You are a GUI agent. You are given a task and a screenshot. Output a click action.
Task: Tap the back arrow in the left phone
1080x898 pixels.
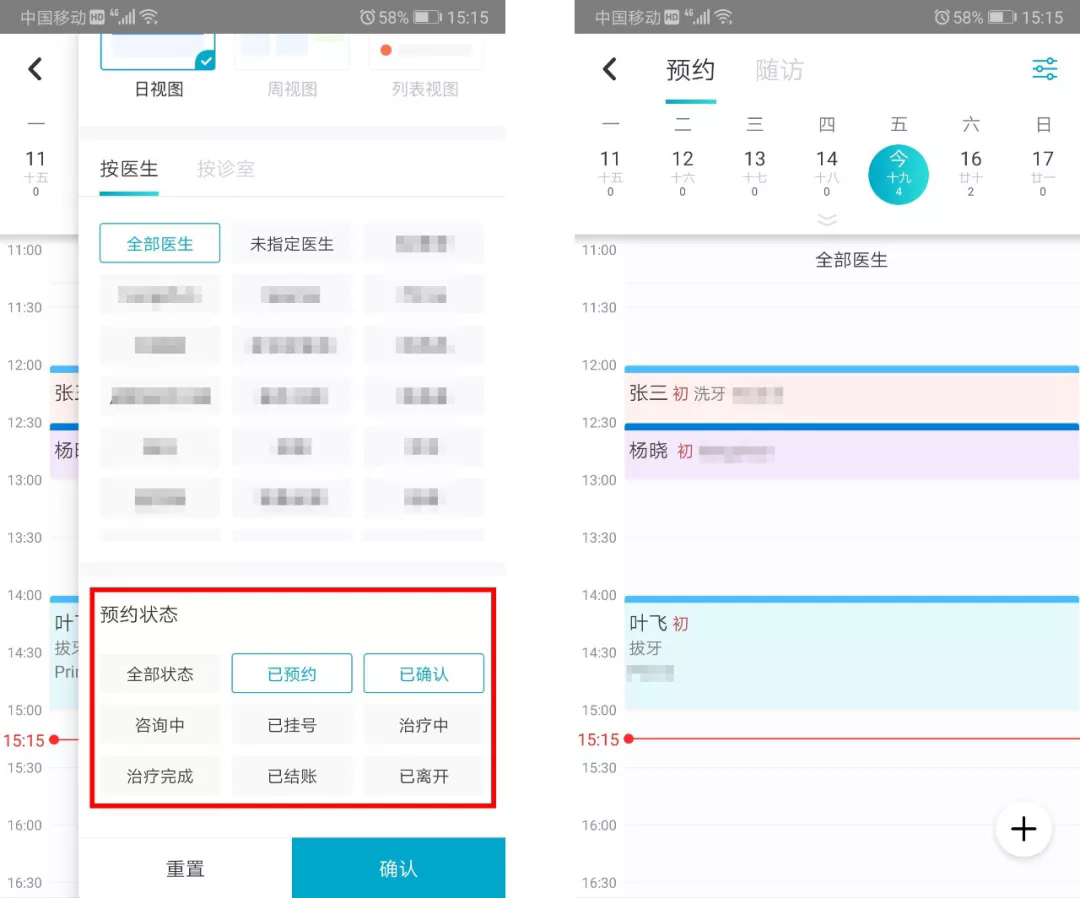tap(35, 69)
